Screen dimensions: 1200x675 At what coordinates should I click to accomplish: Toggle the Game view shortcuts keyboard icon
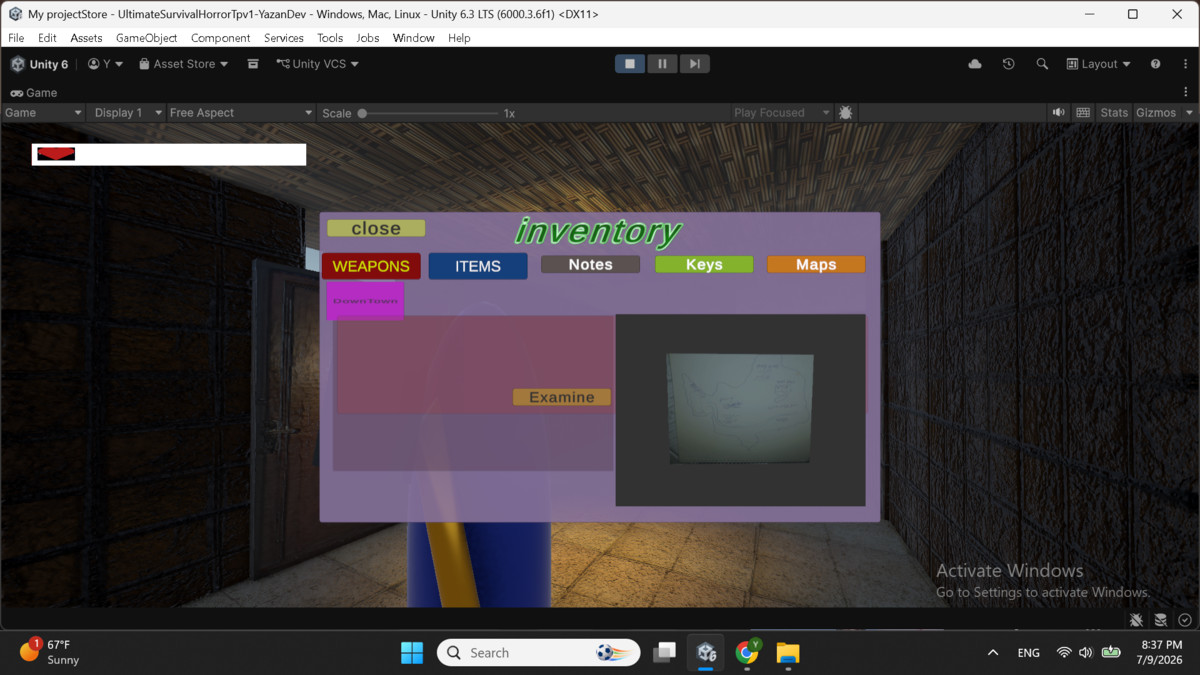pos(1083,113)
